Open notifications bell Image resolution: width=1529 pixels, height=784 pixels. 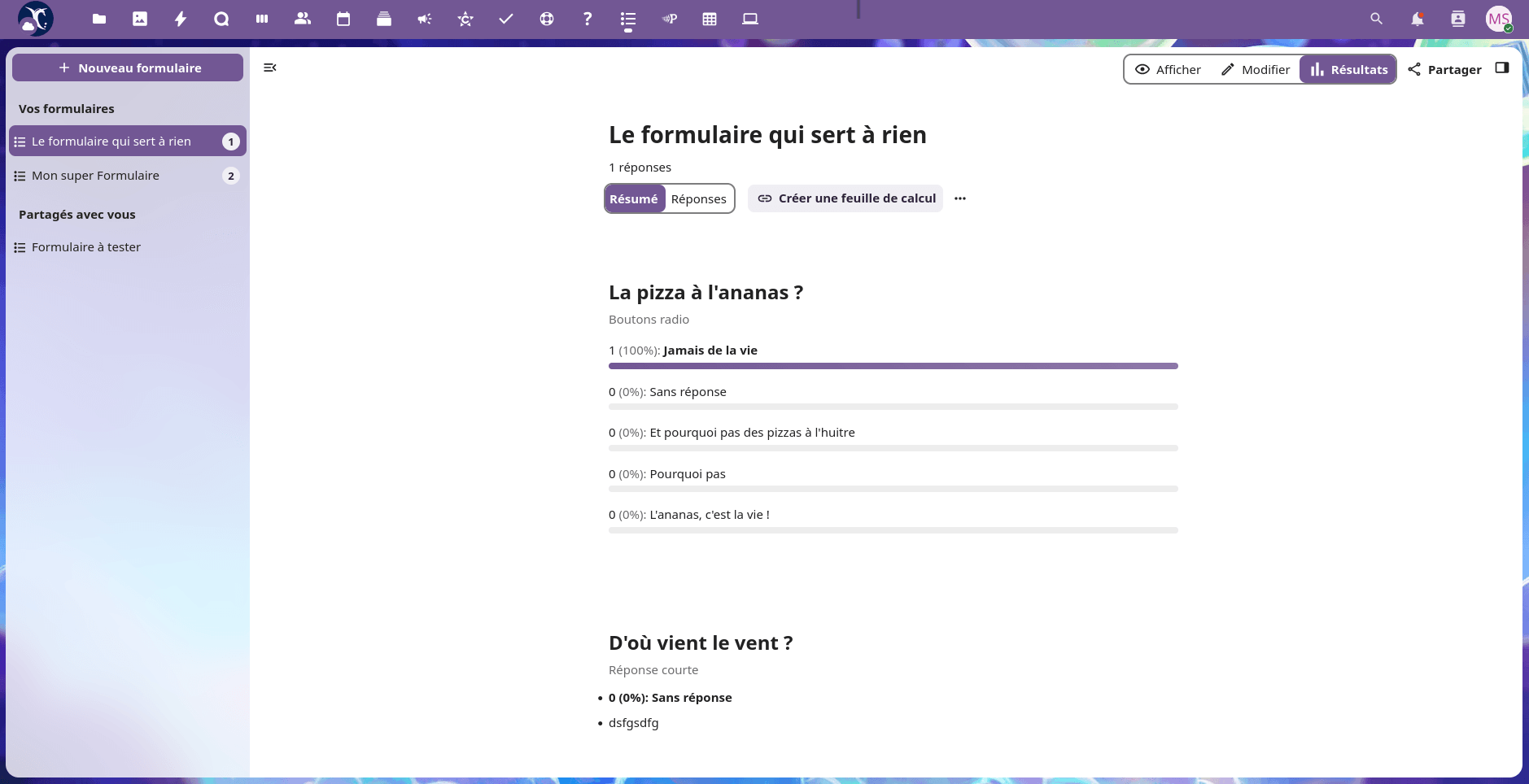(x=1417, y=19)
